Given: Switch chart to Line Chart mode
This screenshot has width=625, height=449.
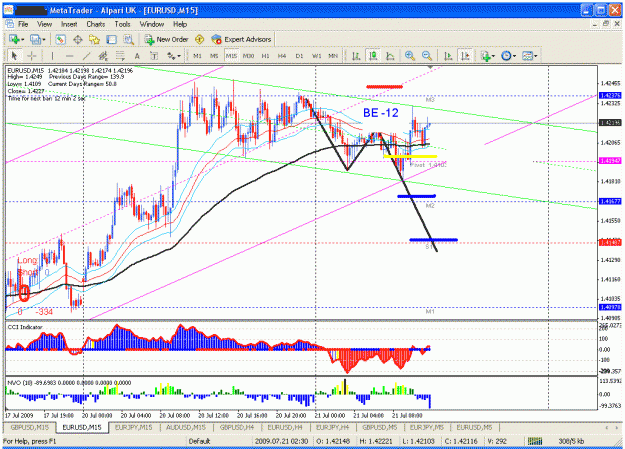Looking at the screenshot, I should [390, 56].
